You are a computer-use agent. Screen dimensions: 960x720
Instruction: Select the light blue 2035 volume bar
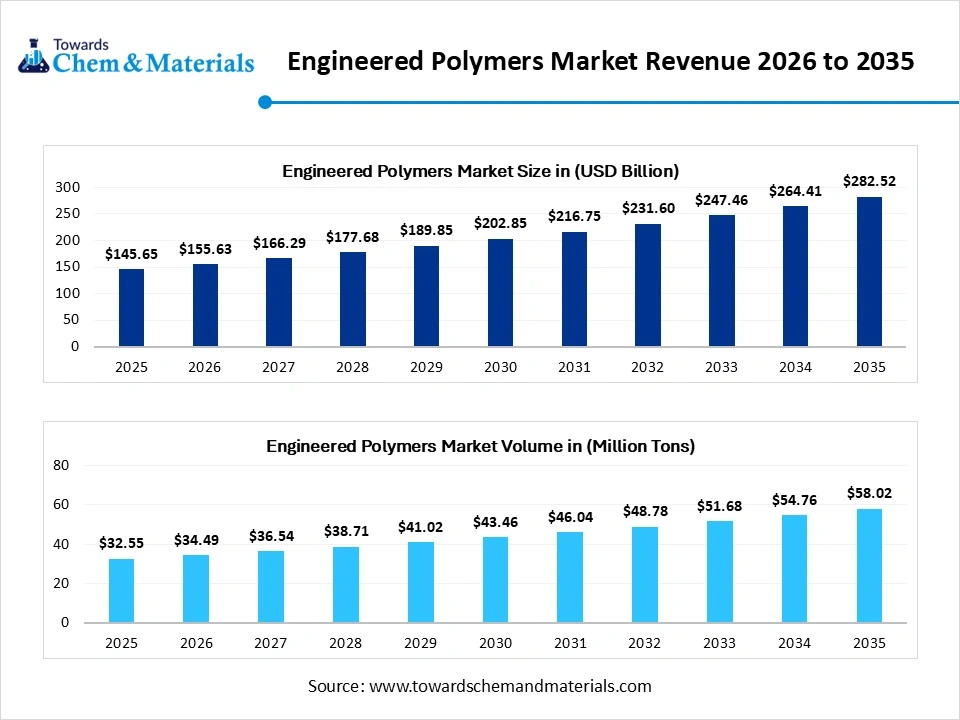pos(869,566)
